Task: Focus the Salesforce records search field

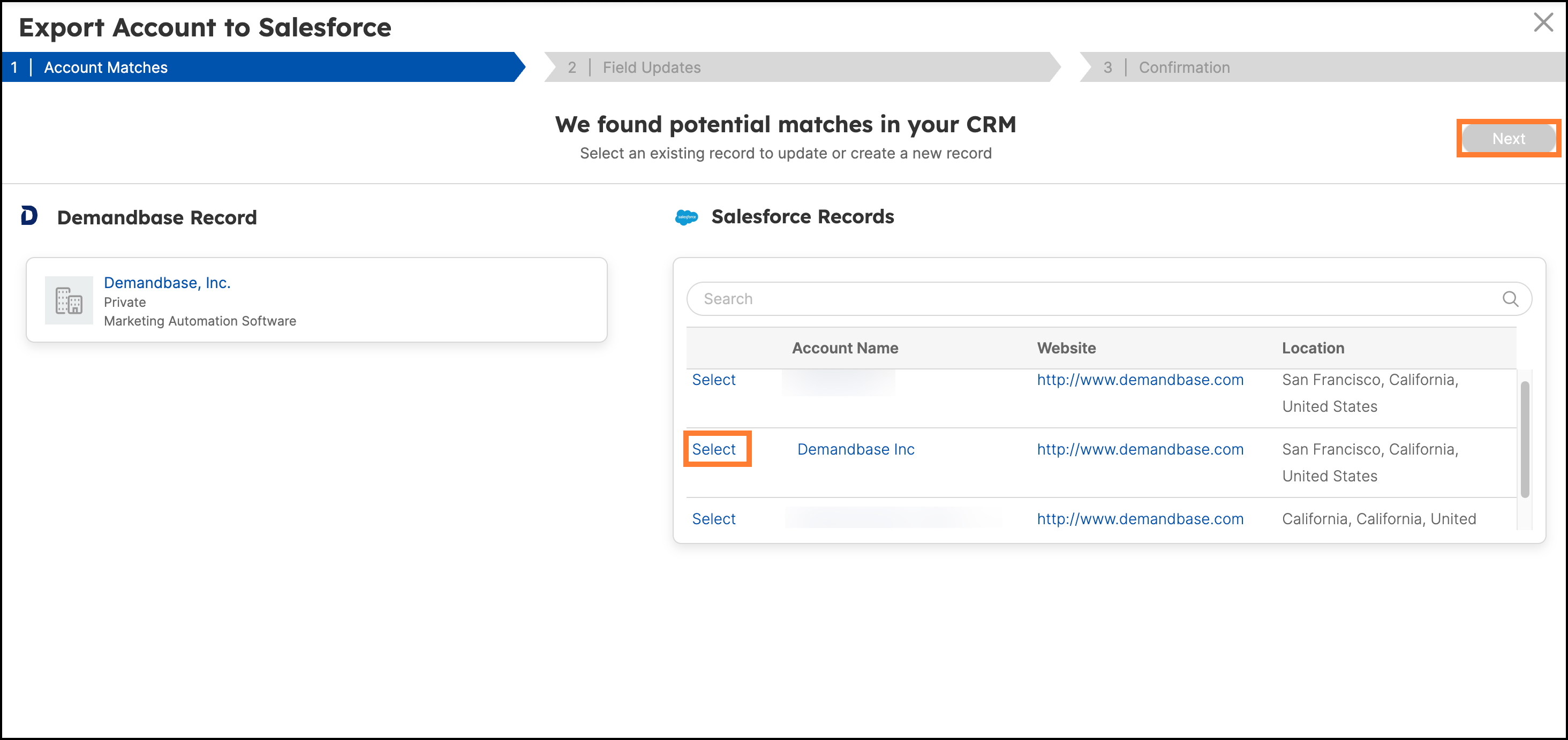Action: (1109, 299)
